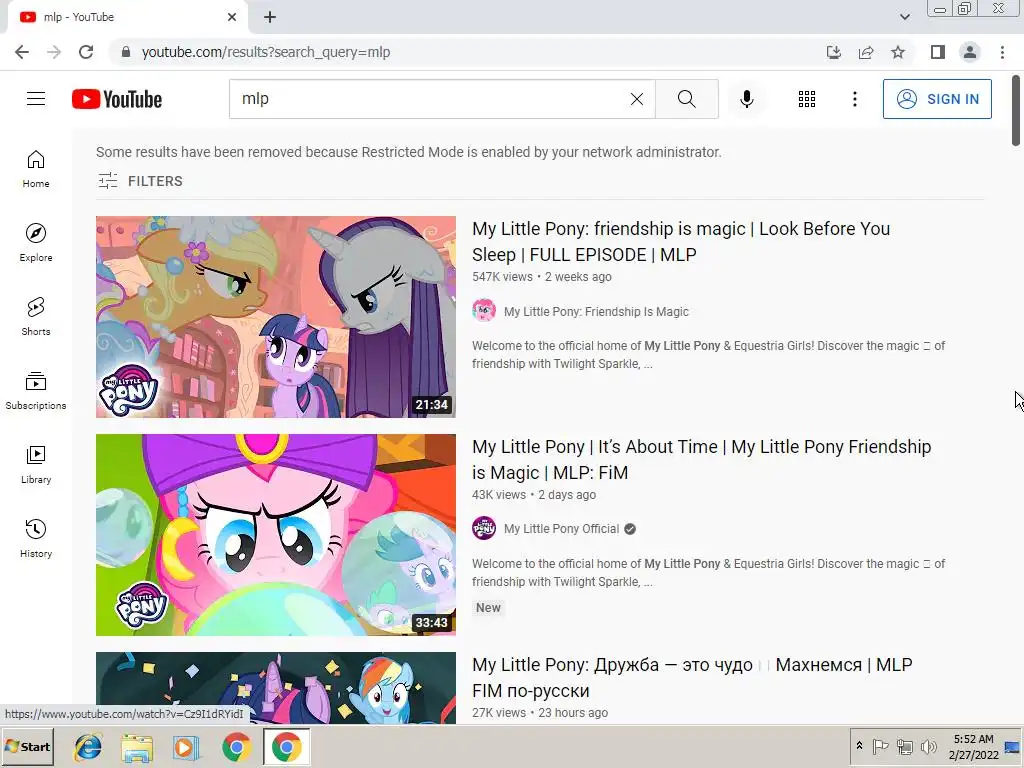Image resolution: width=1024 pixels, height=768 pixels.
Task: Open My Little Pony: Friendship Is Magic channel
Action: tap(596, 312)
